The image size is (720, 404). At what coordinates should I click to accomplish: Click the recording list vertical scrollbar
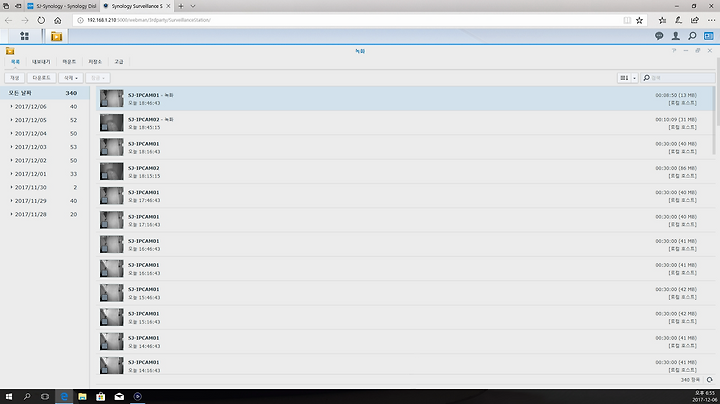(x=714, y=121)
